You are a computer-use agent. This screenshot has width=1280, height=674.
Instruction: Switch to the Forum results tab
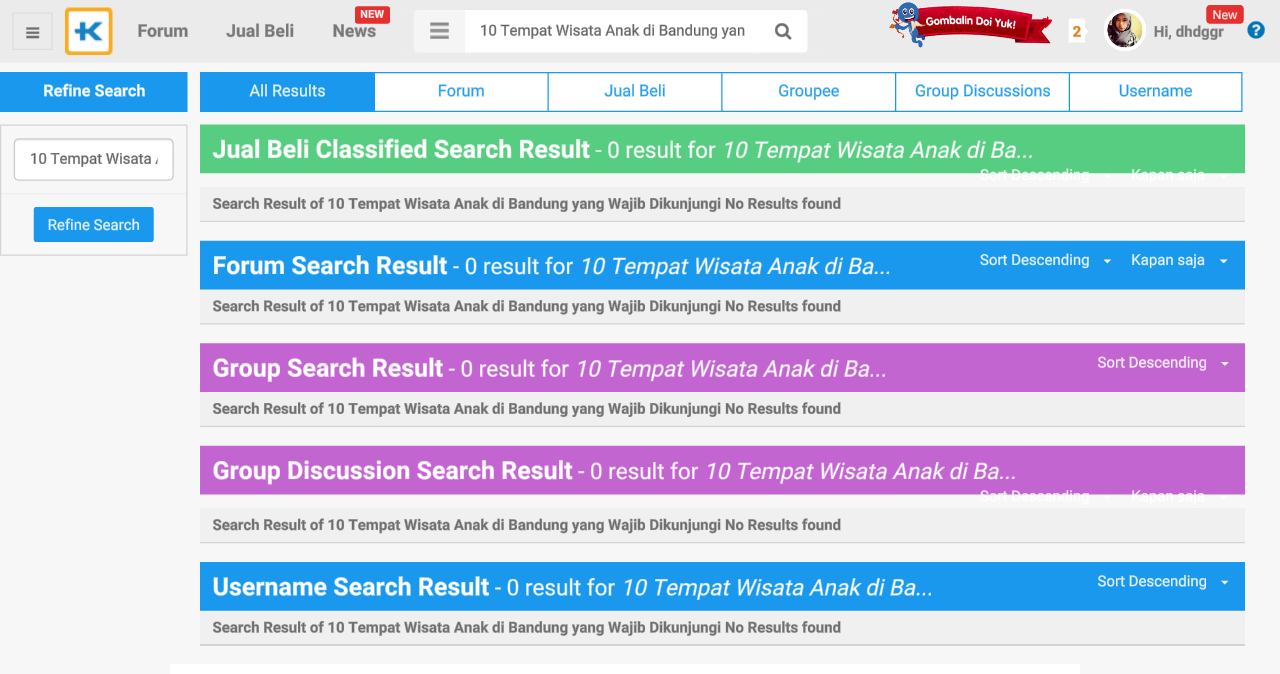pos(461,91)
